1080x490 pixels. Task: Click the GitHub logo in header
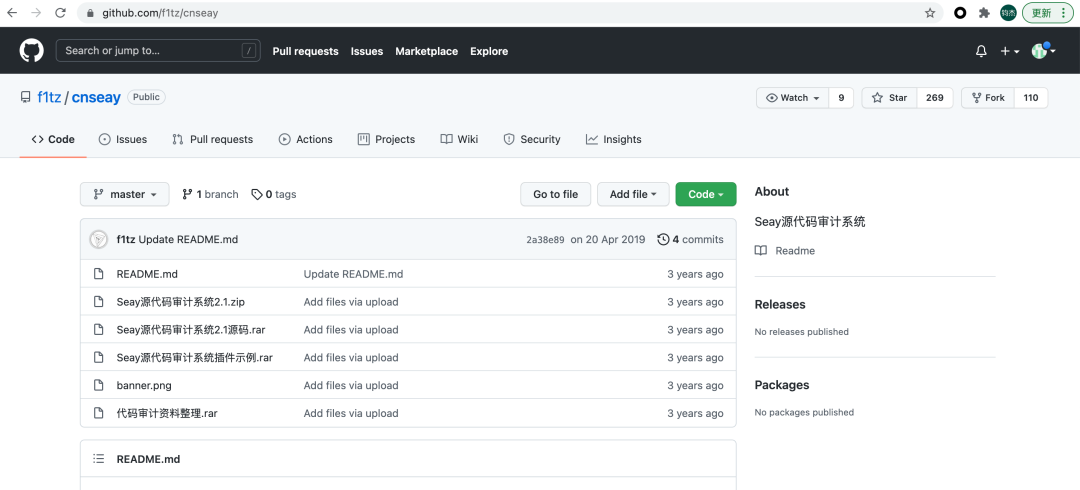point(32,51)
